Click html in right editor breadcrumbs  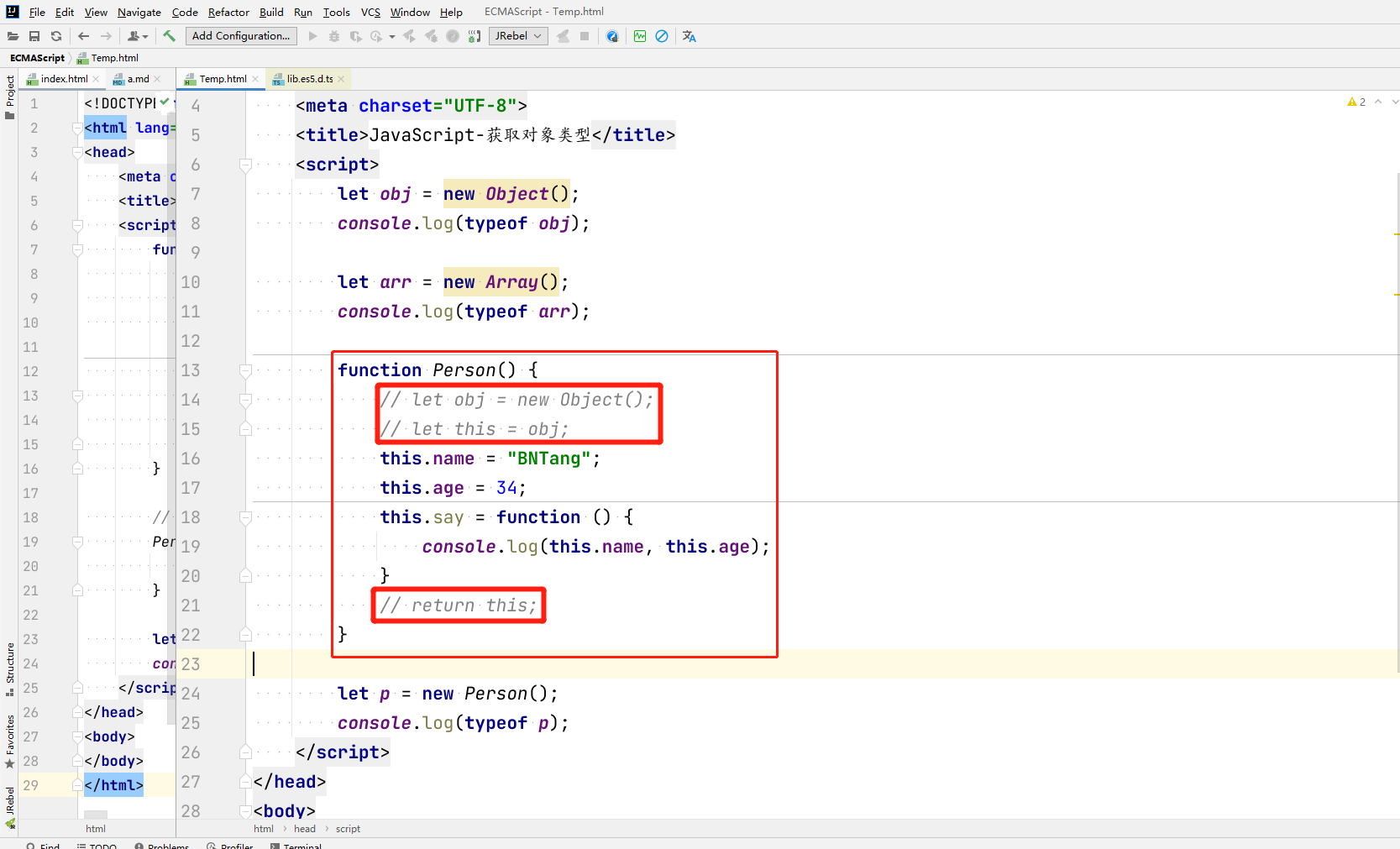264,829
